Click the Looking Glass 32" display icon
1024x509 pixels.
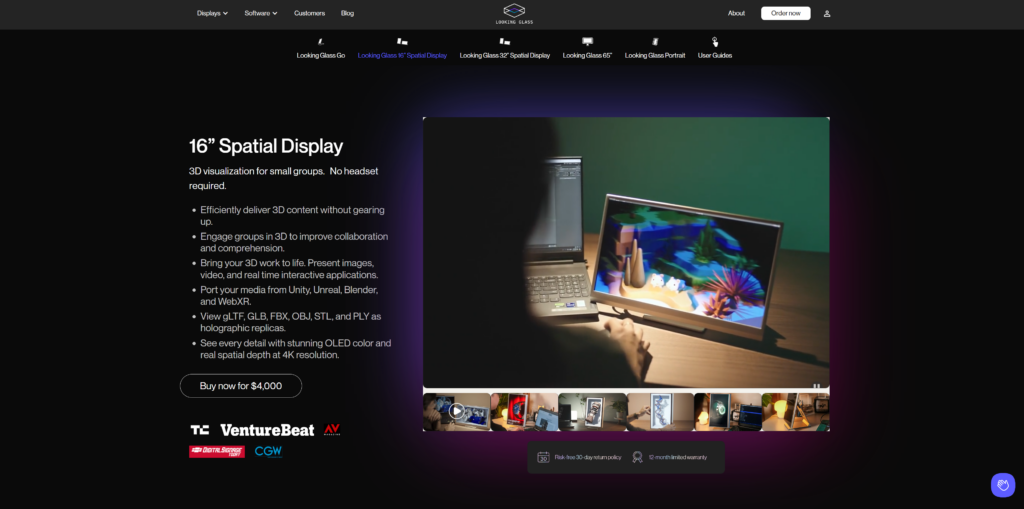tap(504, 42)
